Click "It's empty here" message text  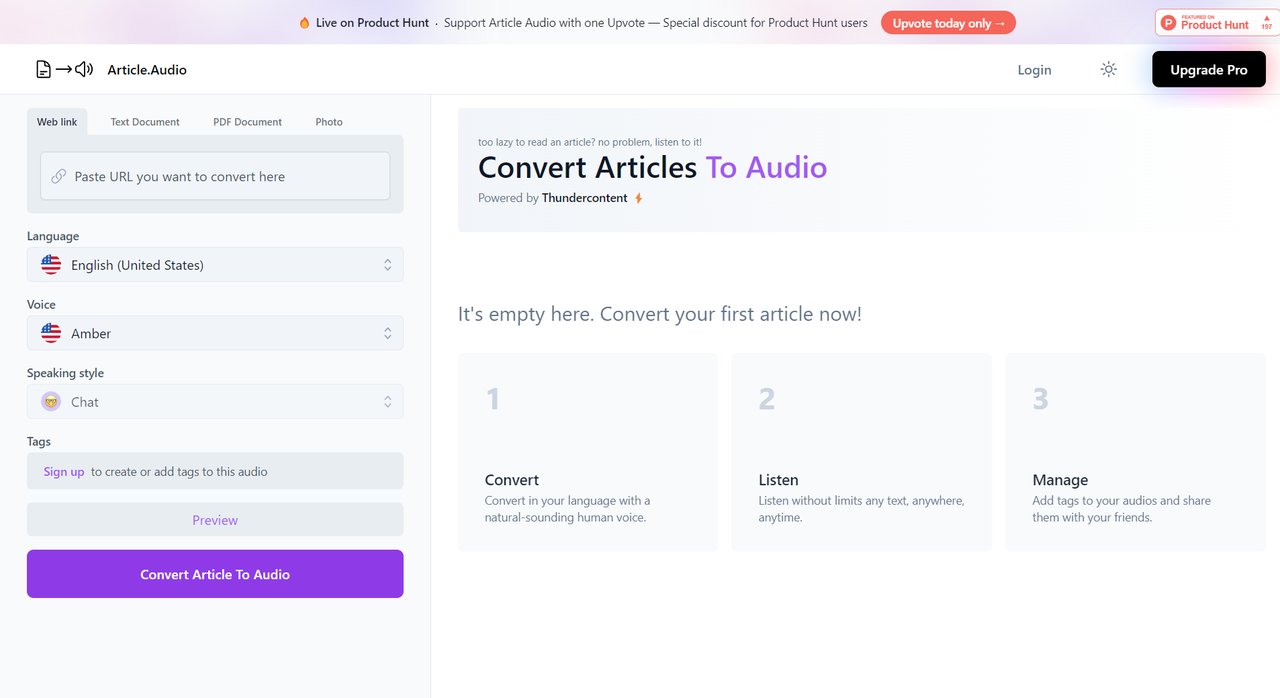click(x=659, y=314)
